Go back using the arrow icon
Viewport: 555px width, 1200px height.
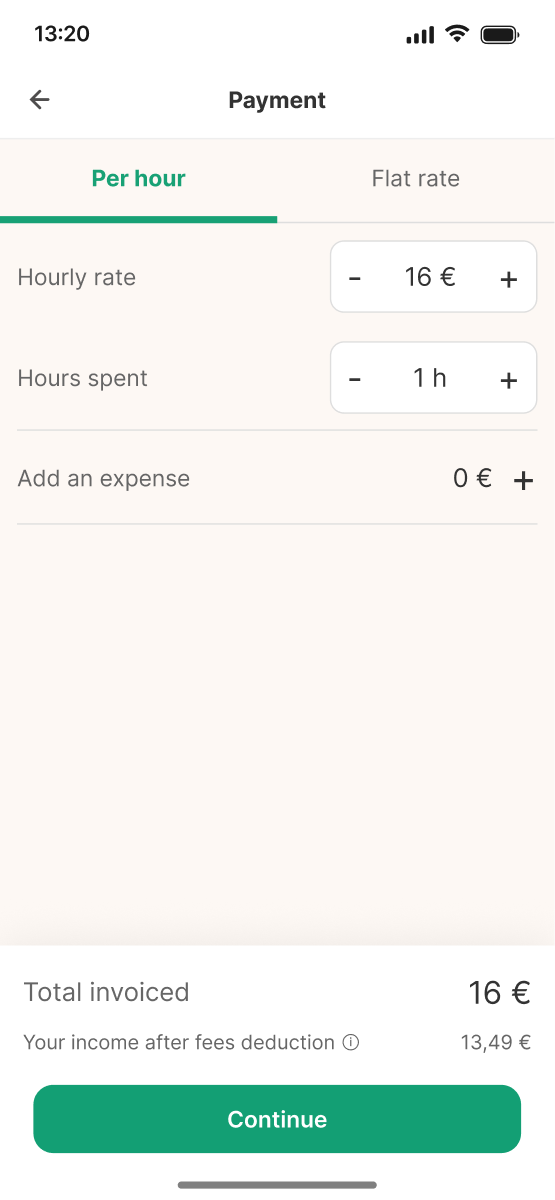click(x=39, y=100)
